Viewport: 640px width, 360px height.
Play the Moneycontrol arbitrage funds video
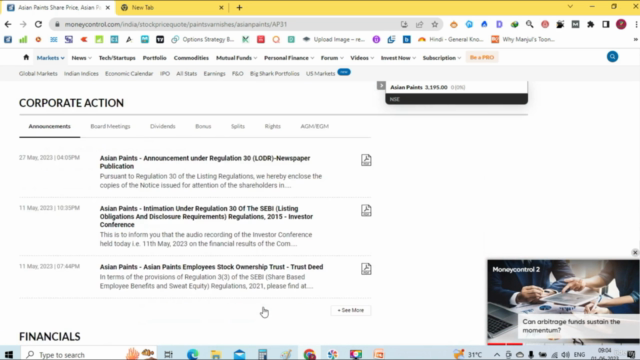point(563,301)
